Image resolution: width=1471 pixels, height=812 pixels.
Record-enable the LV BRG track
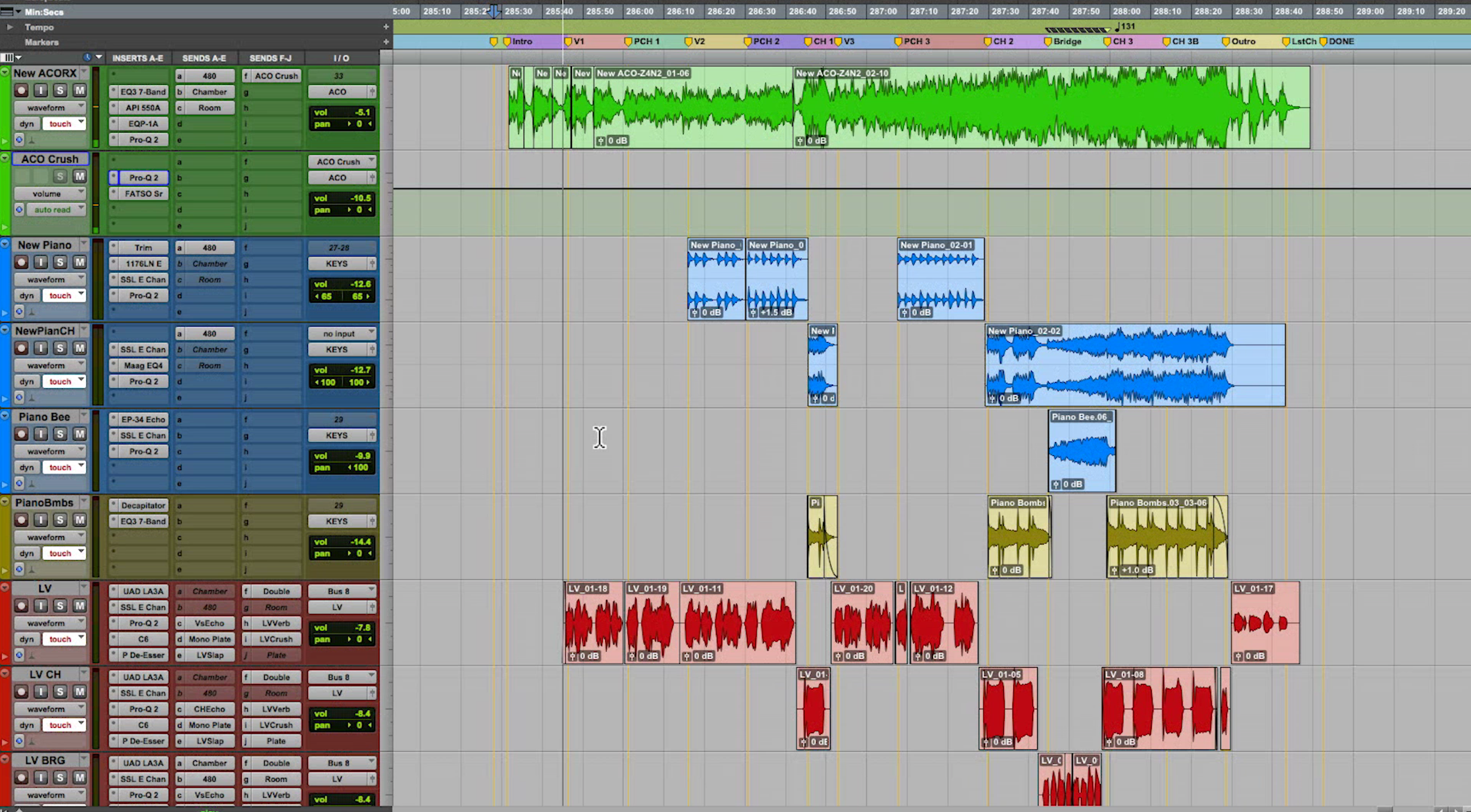pos(21,778)
